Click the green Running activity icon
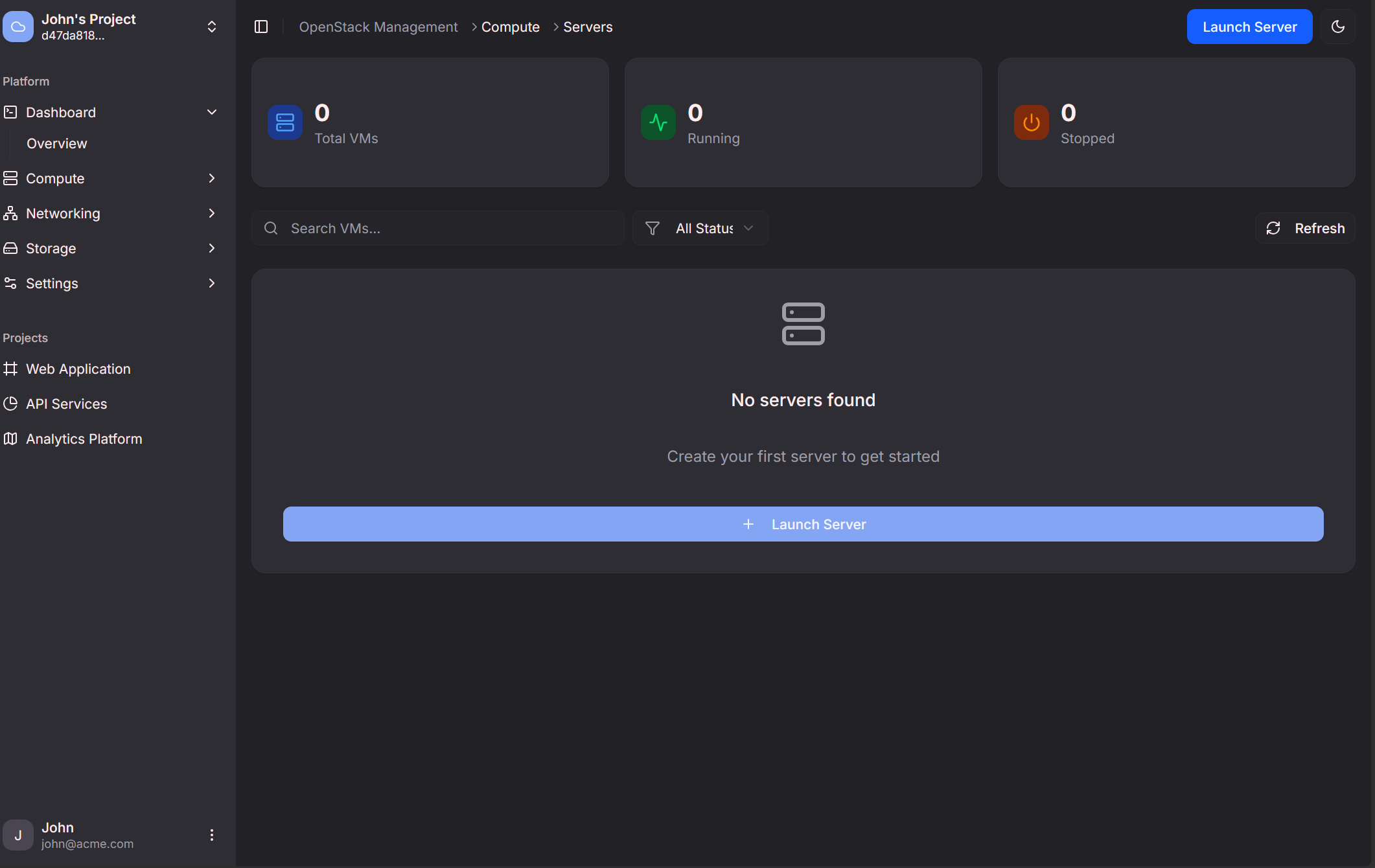This screenshot has height=868, width=1375. [x=658, y=122]
